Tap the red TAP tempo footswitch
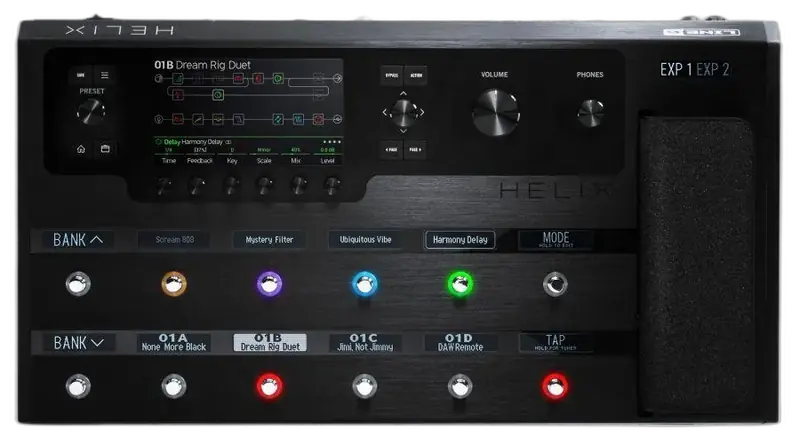Screen dimensions: 800x438 tap(555, 386)
